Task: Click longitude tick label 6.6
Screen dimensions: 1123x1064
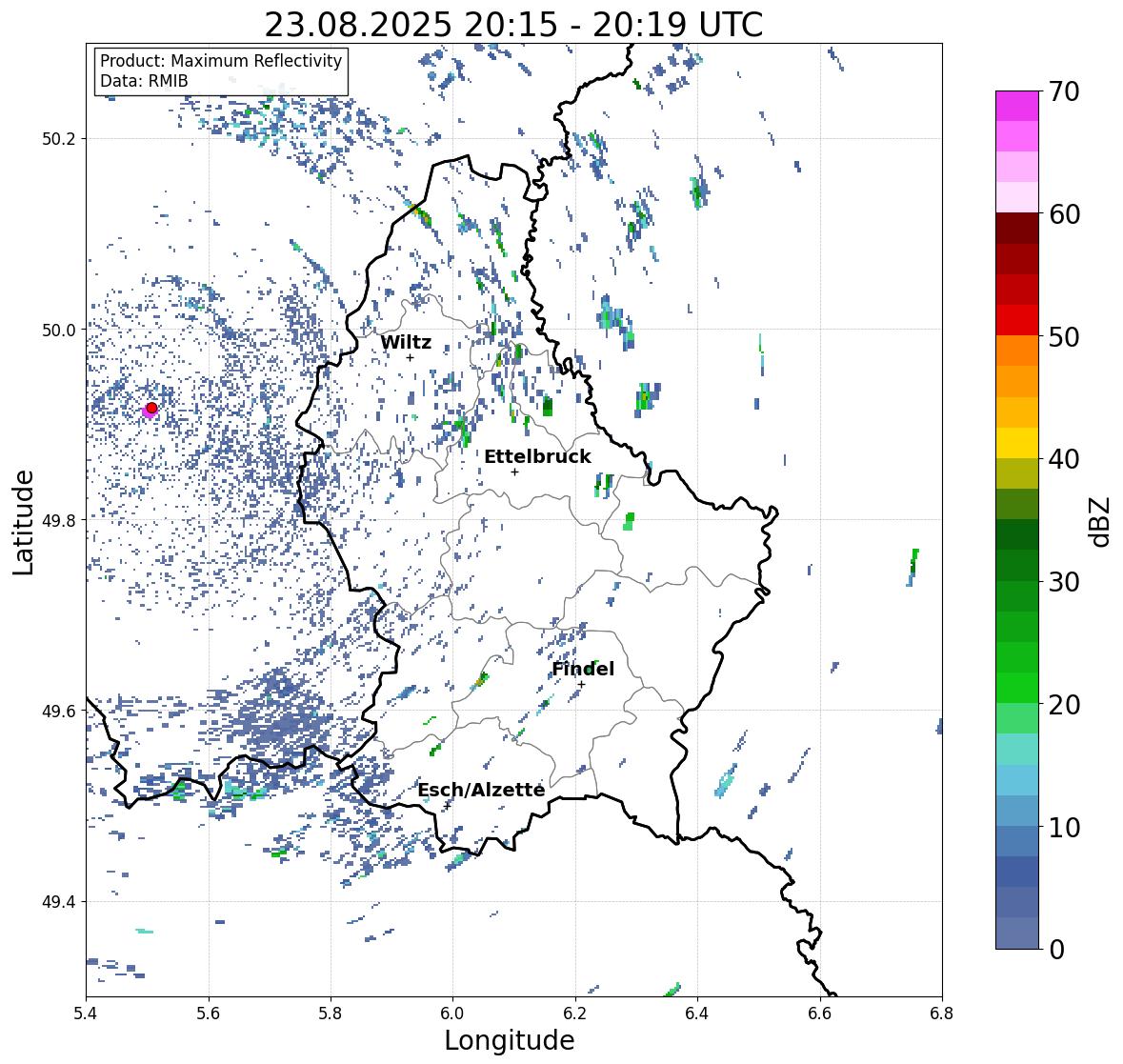Action: tap(820, 1014)
